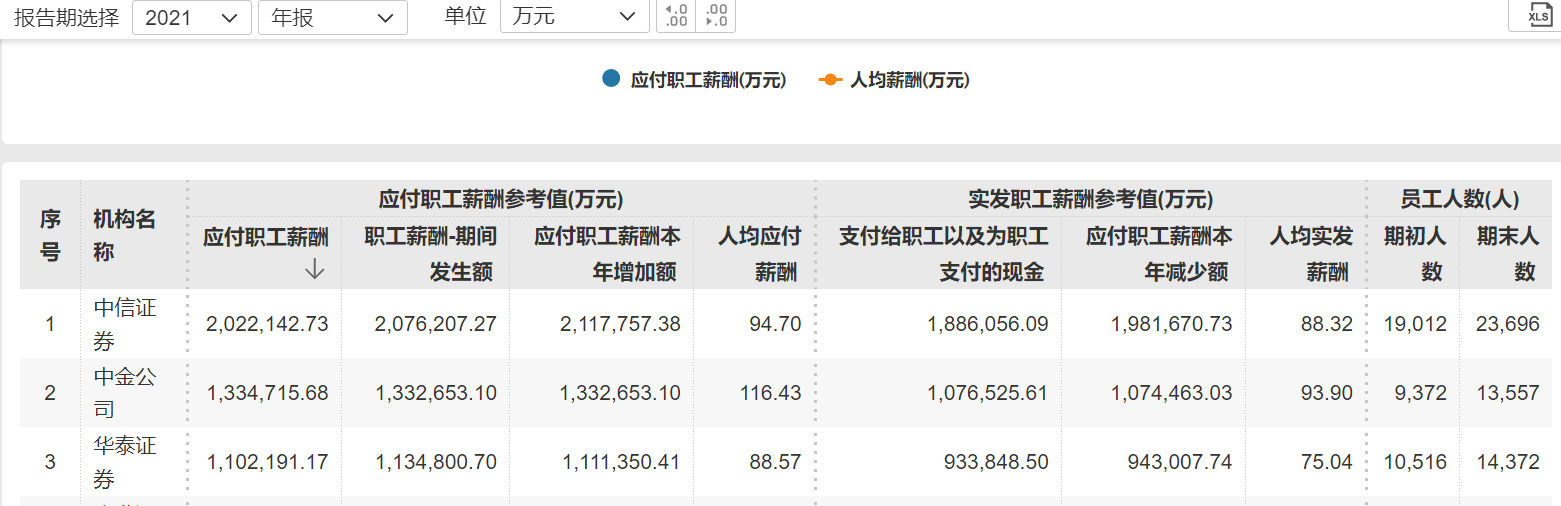Image resolution: width=1561 pixels, height=506 pixels.
Task: Click 中信证券 人均应付薪酬 value 94.70
Action: point(775,324)
